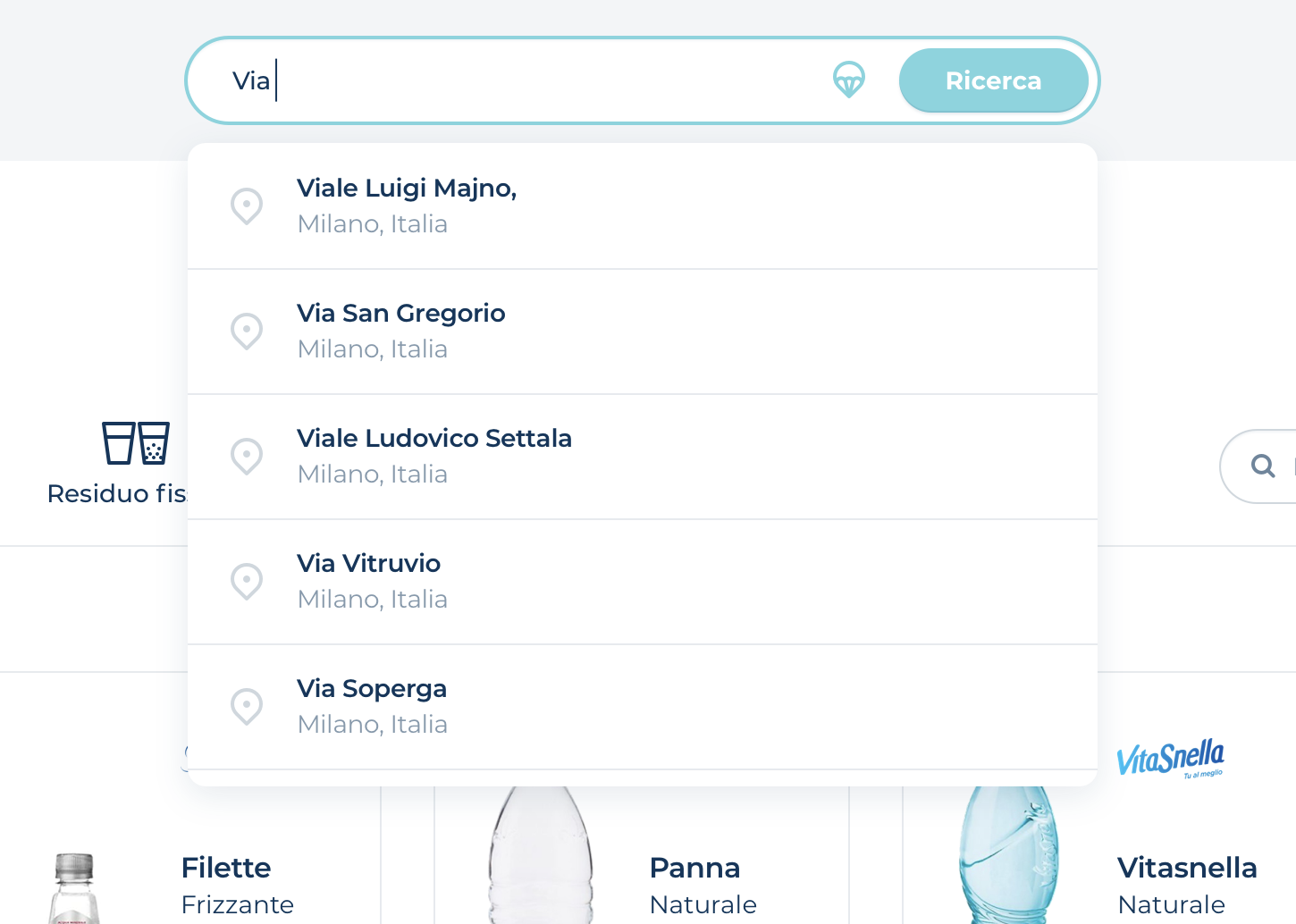Click pin icon beside Via Soperga
This screenshot has width=1296, height=924.
247,706
